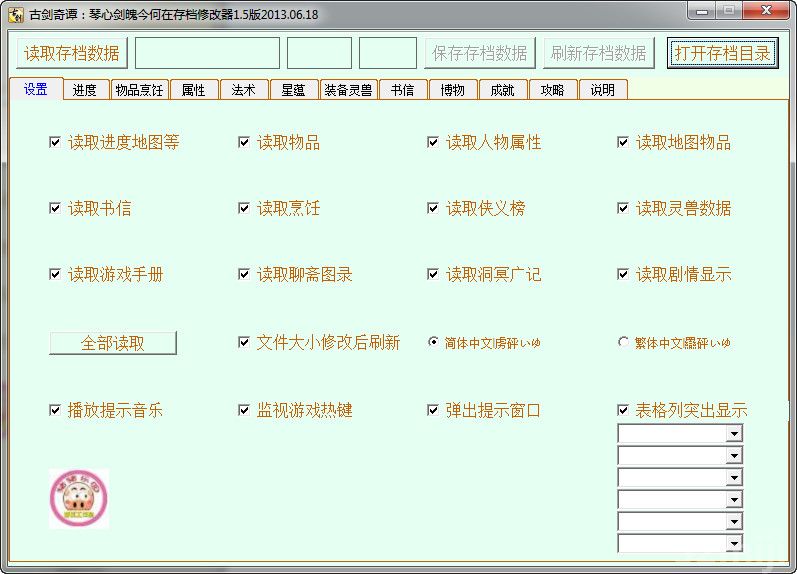Open the 装备灵兽 tab
This screenshot has width=797, height=574.
[347, 90]
